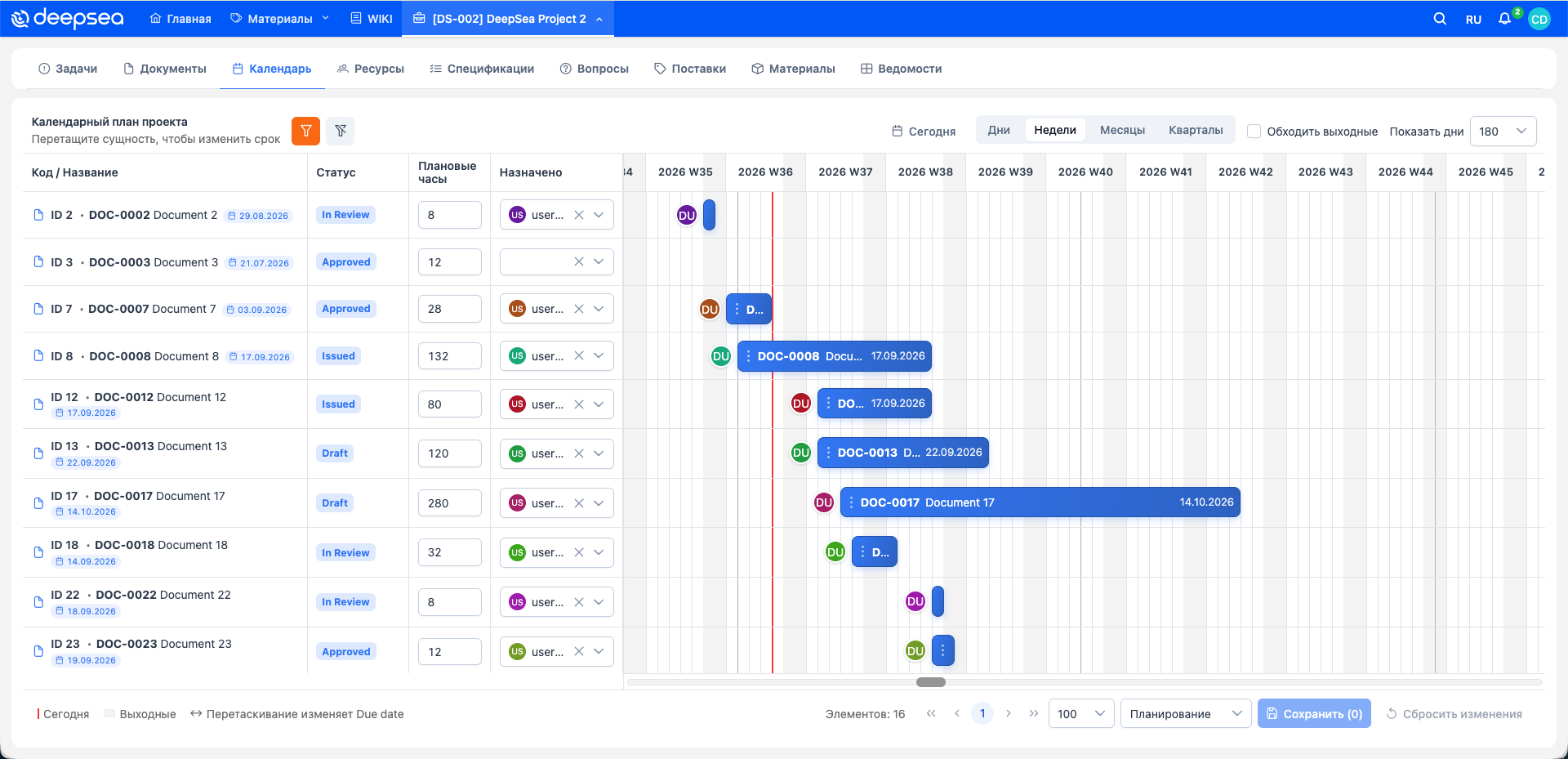The height and width of the screenshot is (759, 1568).
Task: Click DU avatar beside DOC-0017 Gantt bar
Action: coord(823,502)
